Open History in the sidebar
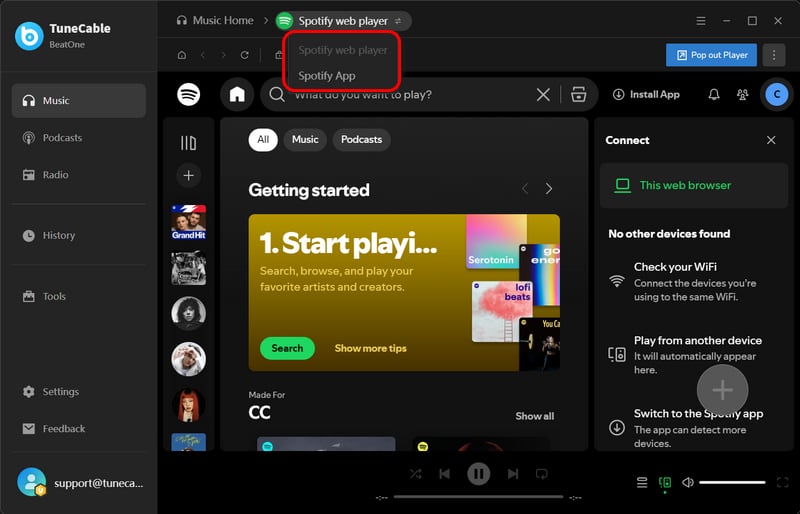 pos(79,235)
